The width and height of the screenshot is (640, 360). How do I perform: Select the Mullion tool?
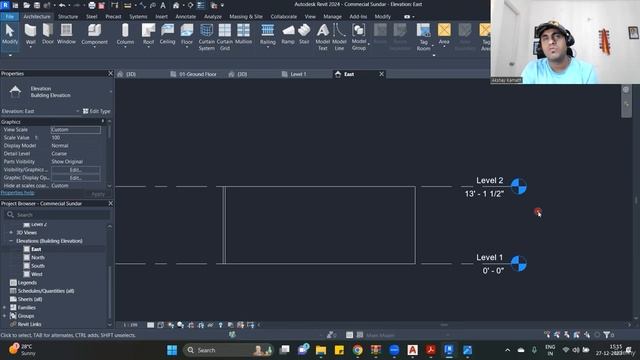pyautogui.click(x=243, y=33)
